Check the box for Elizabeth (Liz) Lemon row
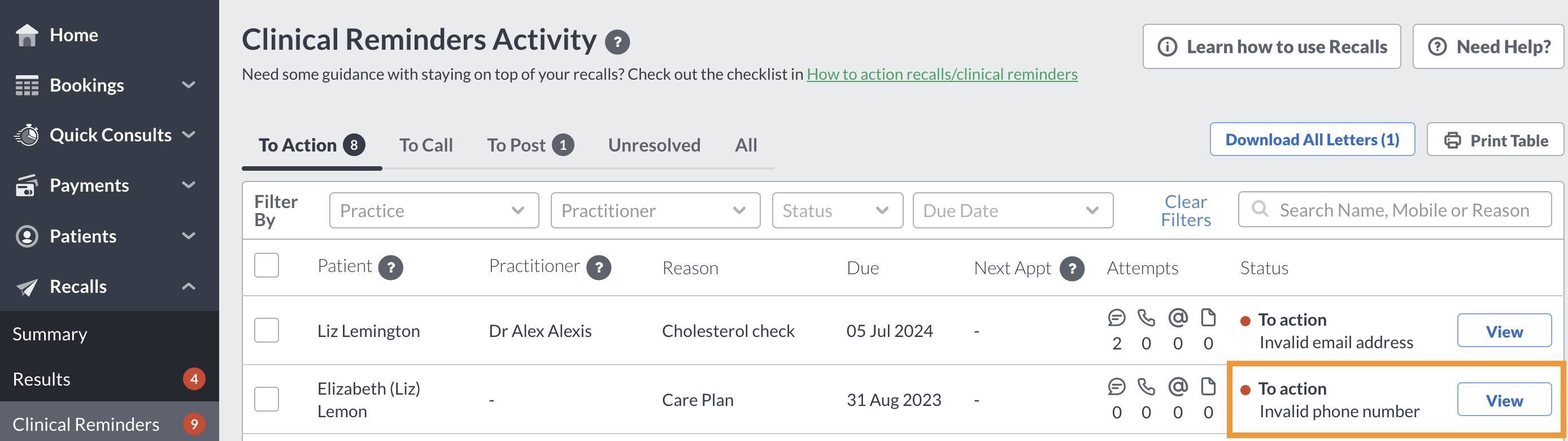The height and width of the screenshot is (441, 1568). coord(267,399)
